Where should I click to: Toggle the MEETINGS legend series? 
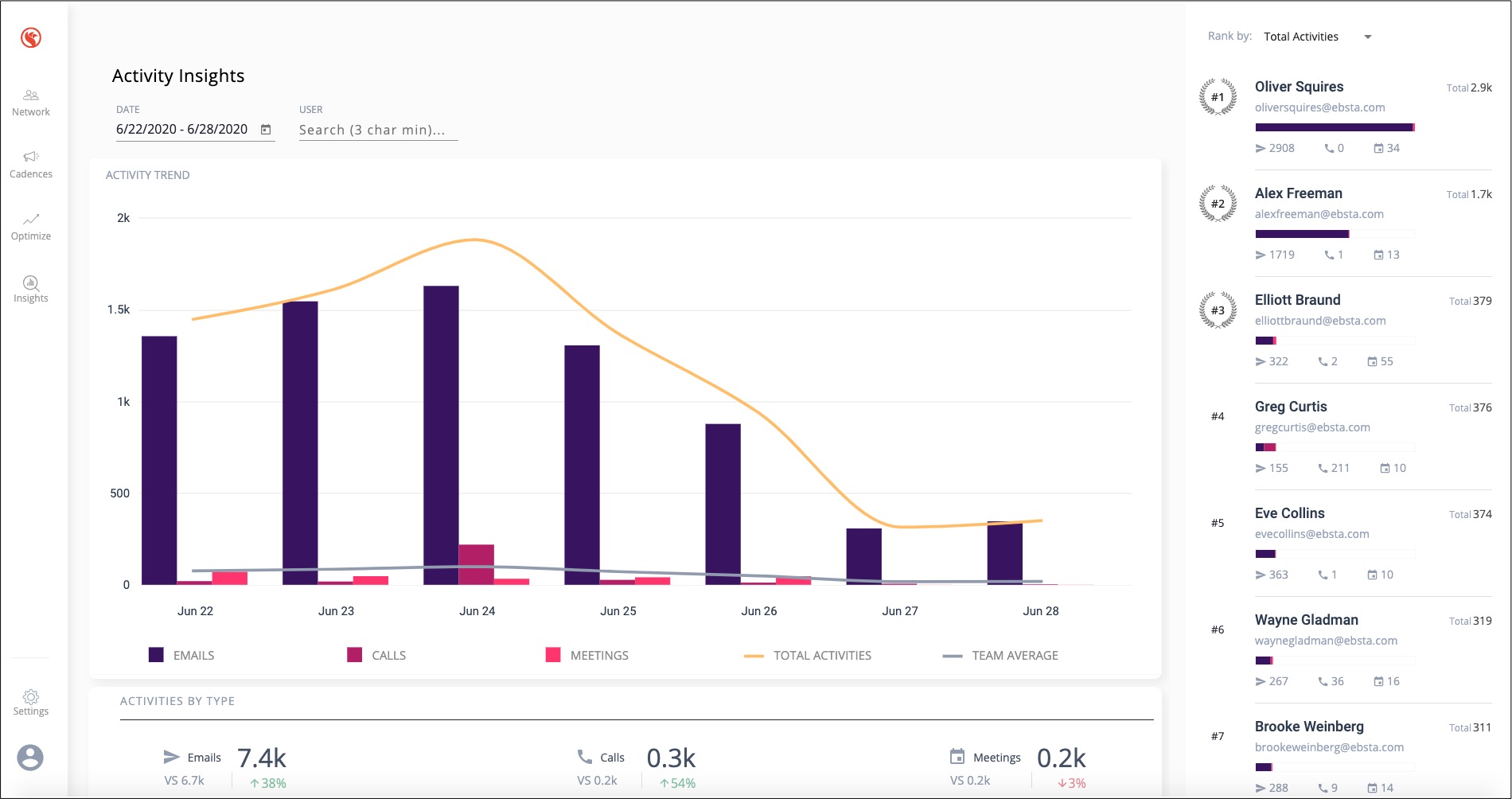pos(587,655)
